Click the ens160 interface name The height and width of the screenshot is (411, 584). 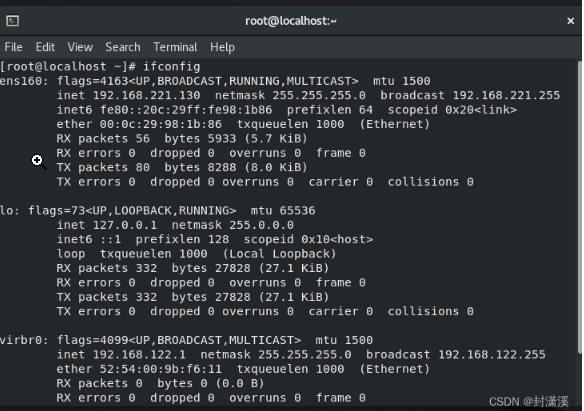(x=24, y=81)
